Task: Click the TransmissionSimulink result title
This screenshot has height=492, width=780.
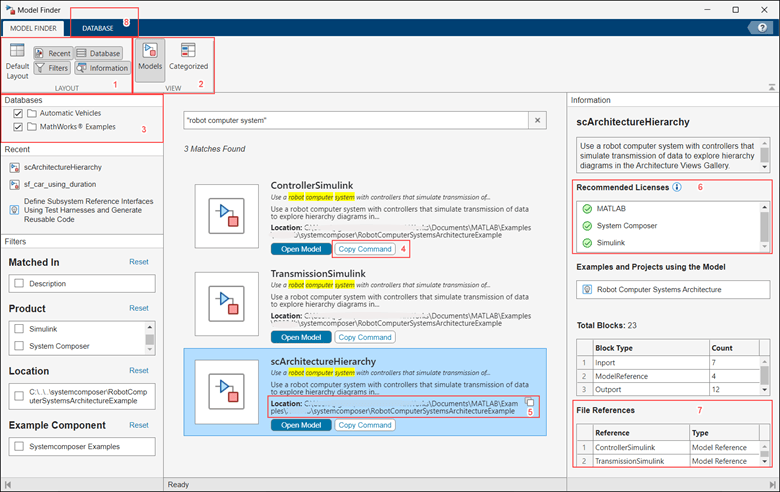Action: point(318,274)
